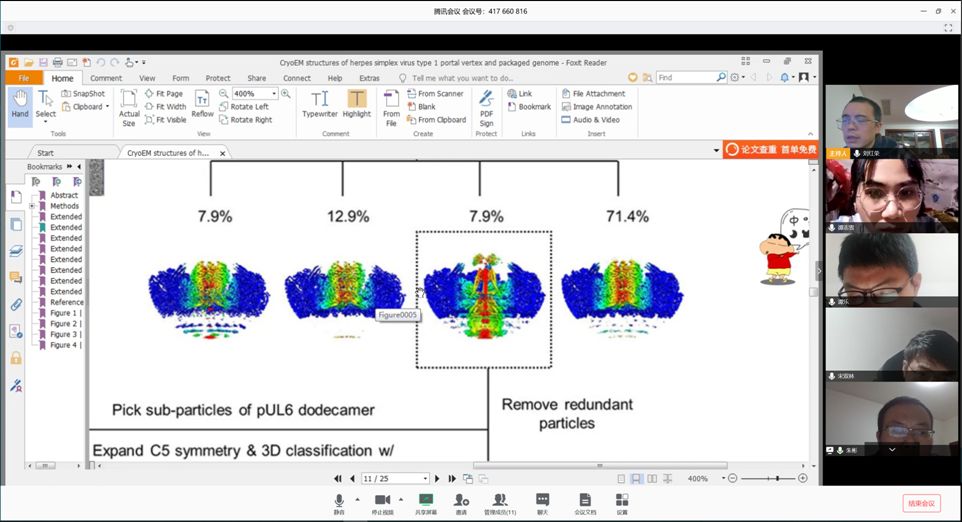The height and width of the screenshot is (522, 962).
Task: Jump to Figure 2 bookmark
Action: (65, 324)
